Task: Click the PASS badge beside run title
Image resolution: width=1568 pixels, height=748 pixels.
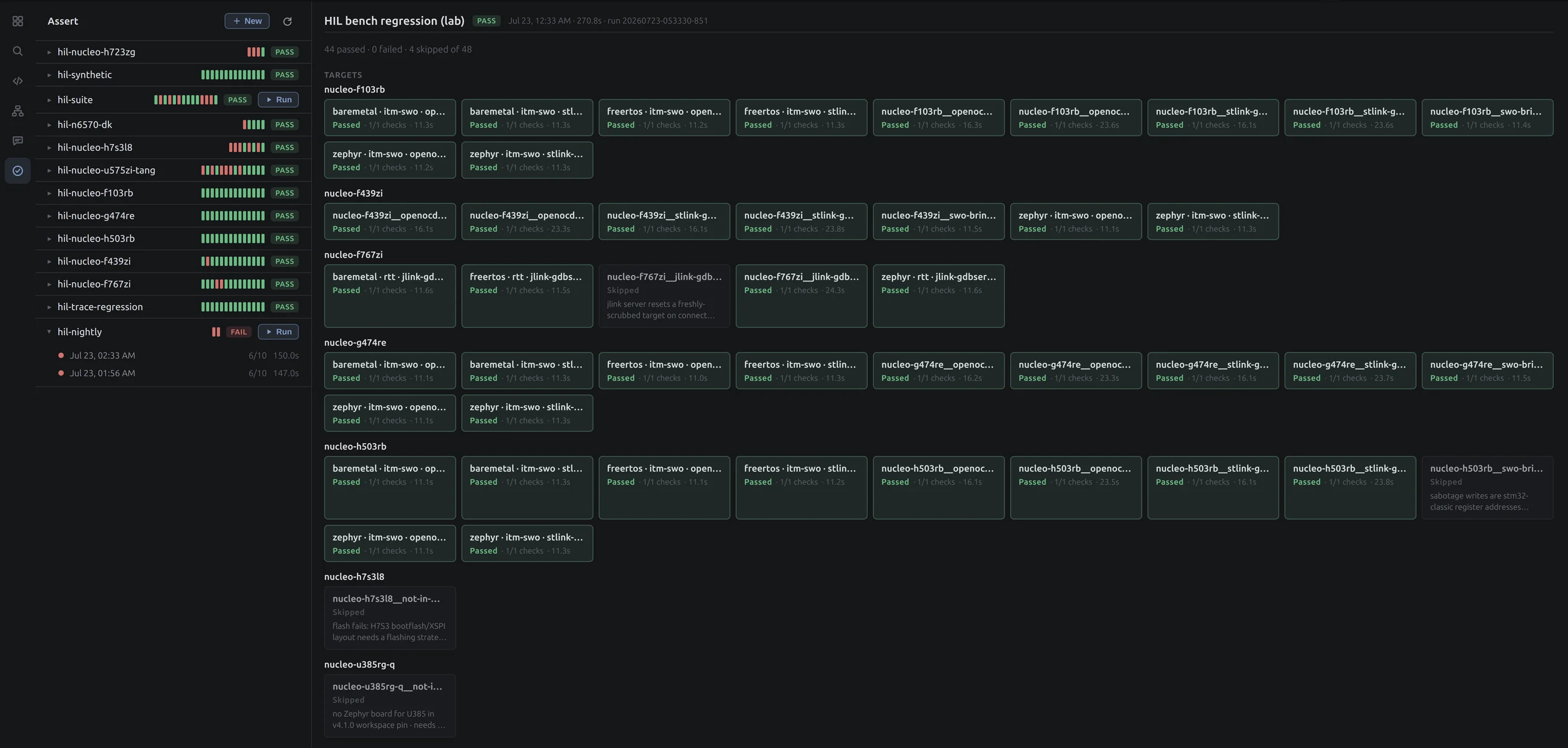Action: 486,21
